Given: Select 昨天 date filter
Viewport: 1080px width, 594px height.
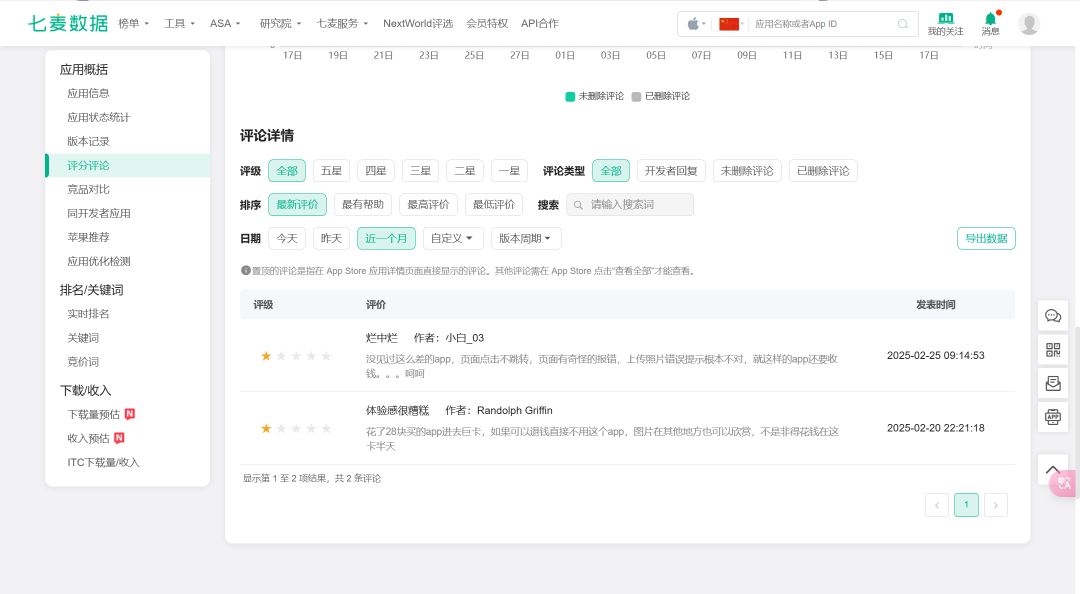Looking at the screenshot, I should point(331,238).
